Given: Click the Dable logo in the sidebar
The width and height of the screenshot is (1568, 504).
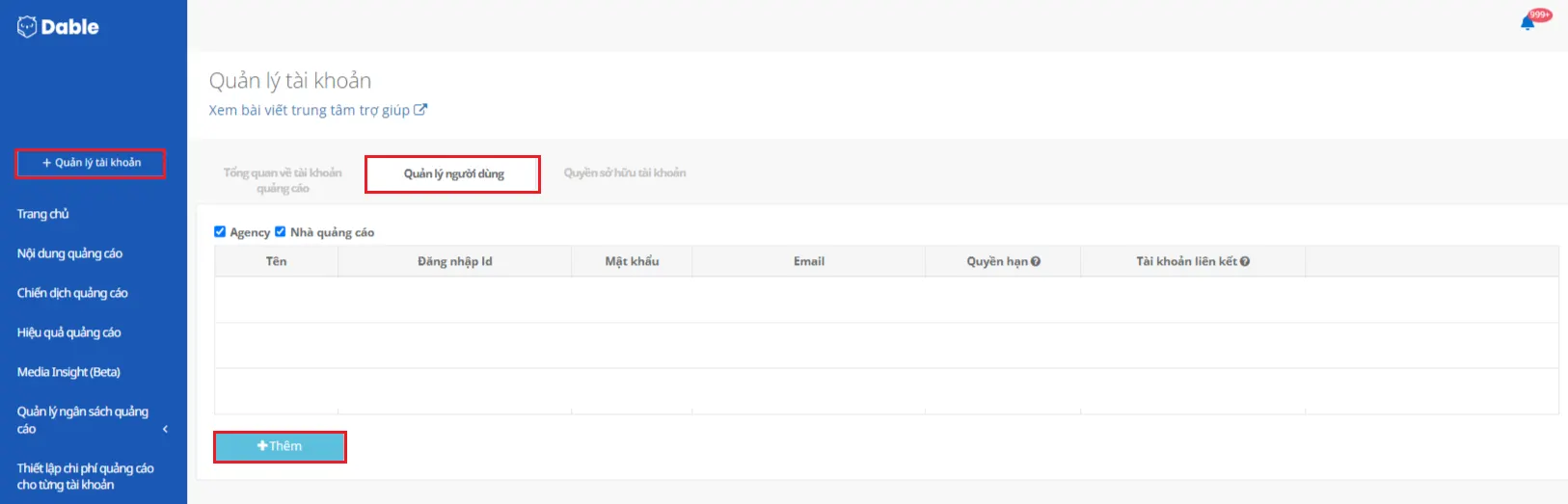Looking at the screenshot, I should pyautogui.click(x=58, y=27).
